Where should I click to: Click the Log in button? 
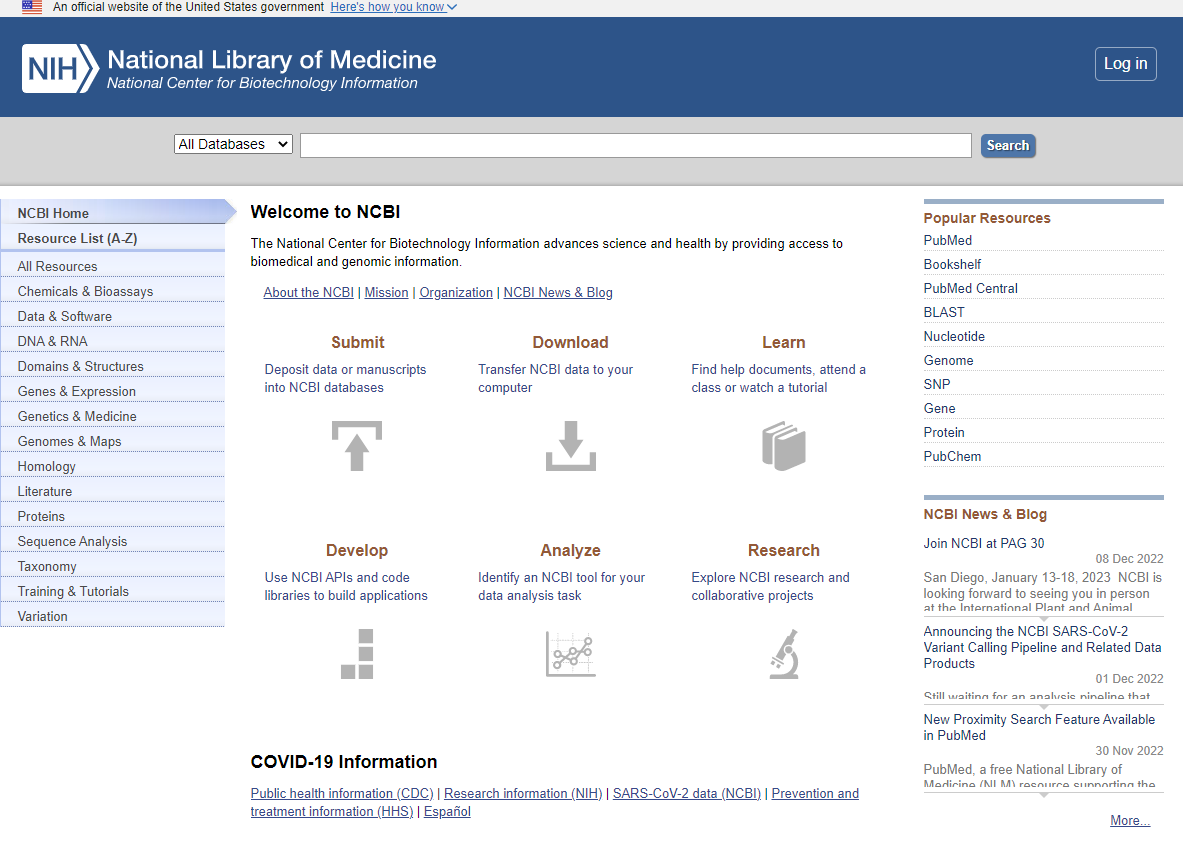click(x=1125, y=64)
